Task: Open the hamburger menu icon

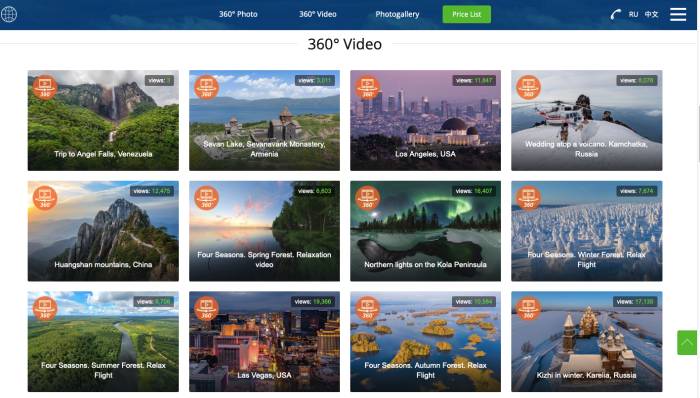Action: coord(678,14)
